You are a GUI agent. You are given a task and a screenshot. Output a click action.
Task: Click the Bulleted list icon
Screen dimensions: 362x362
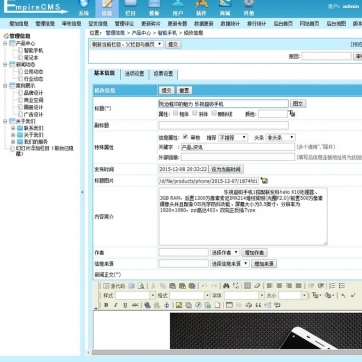(x=342, y=286)
